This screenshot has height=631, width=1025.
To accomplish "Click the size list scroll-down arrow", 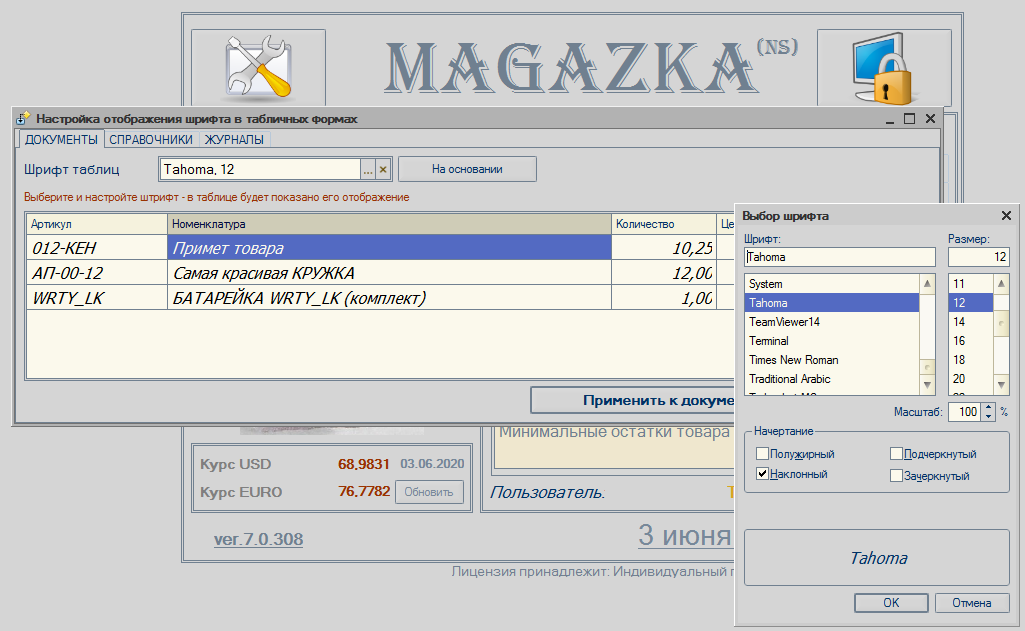I will click(x=1001, y=384).
